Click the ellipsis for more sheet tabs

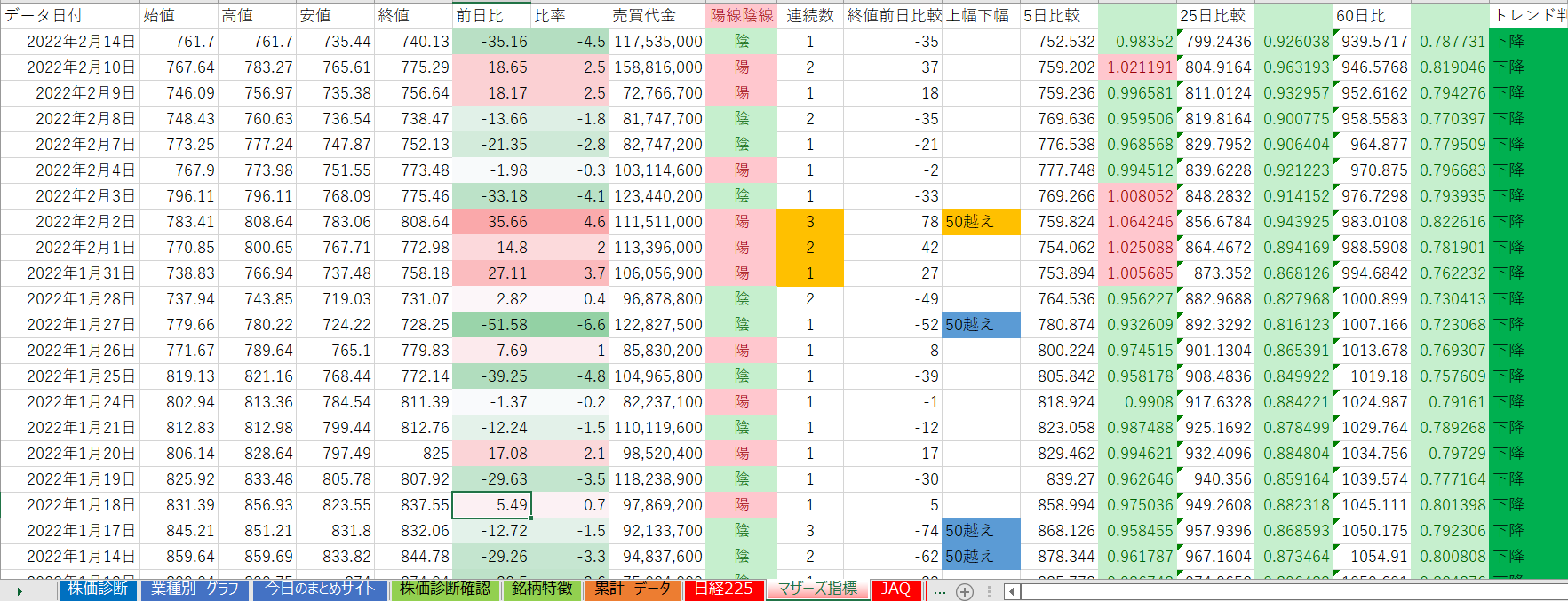click(939, 590)
